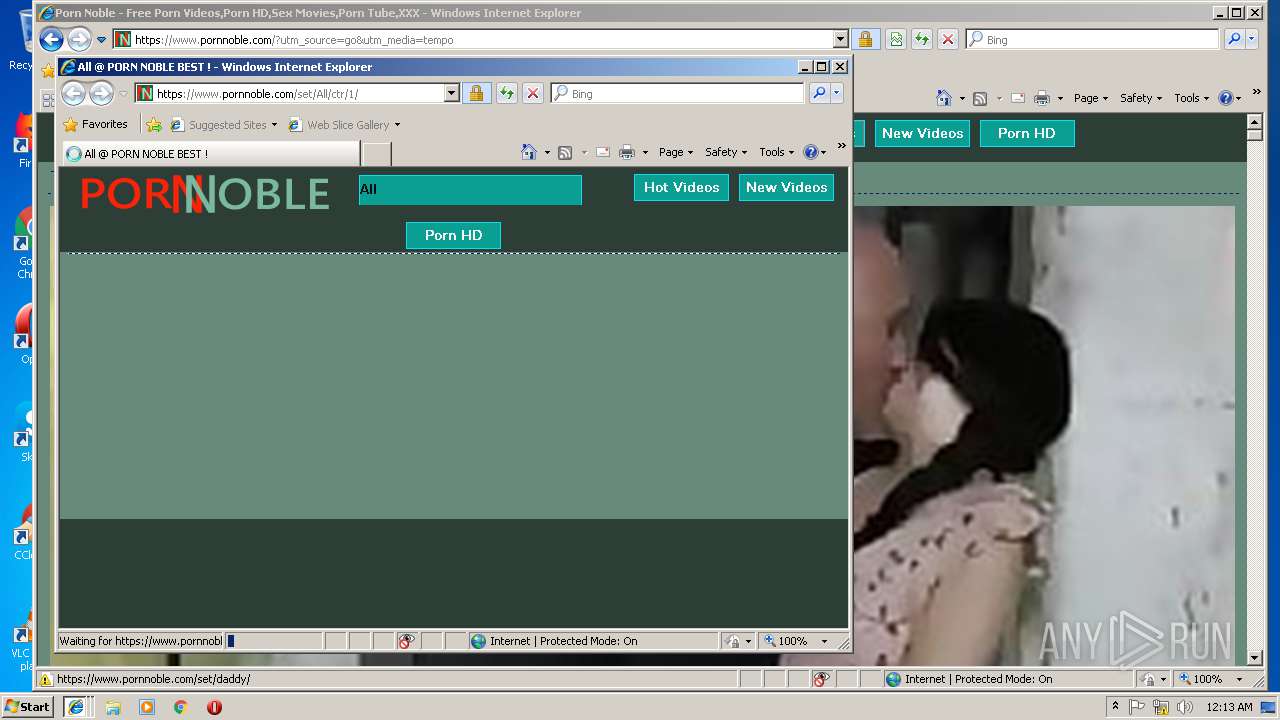This screenshot has width=1280, height=720.
Task: Refresh the page in the background window
Action: tap(922, 40)
